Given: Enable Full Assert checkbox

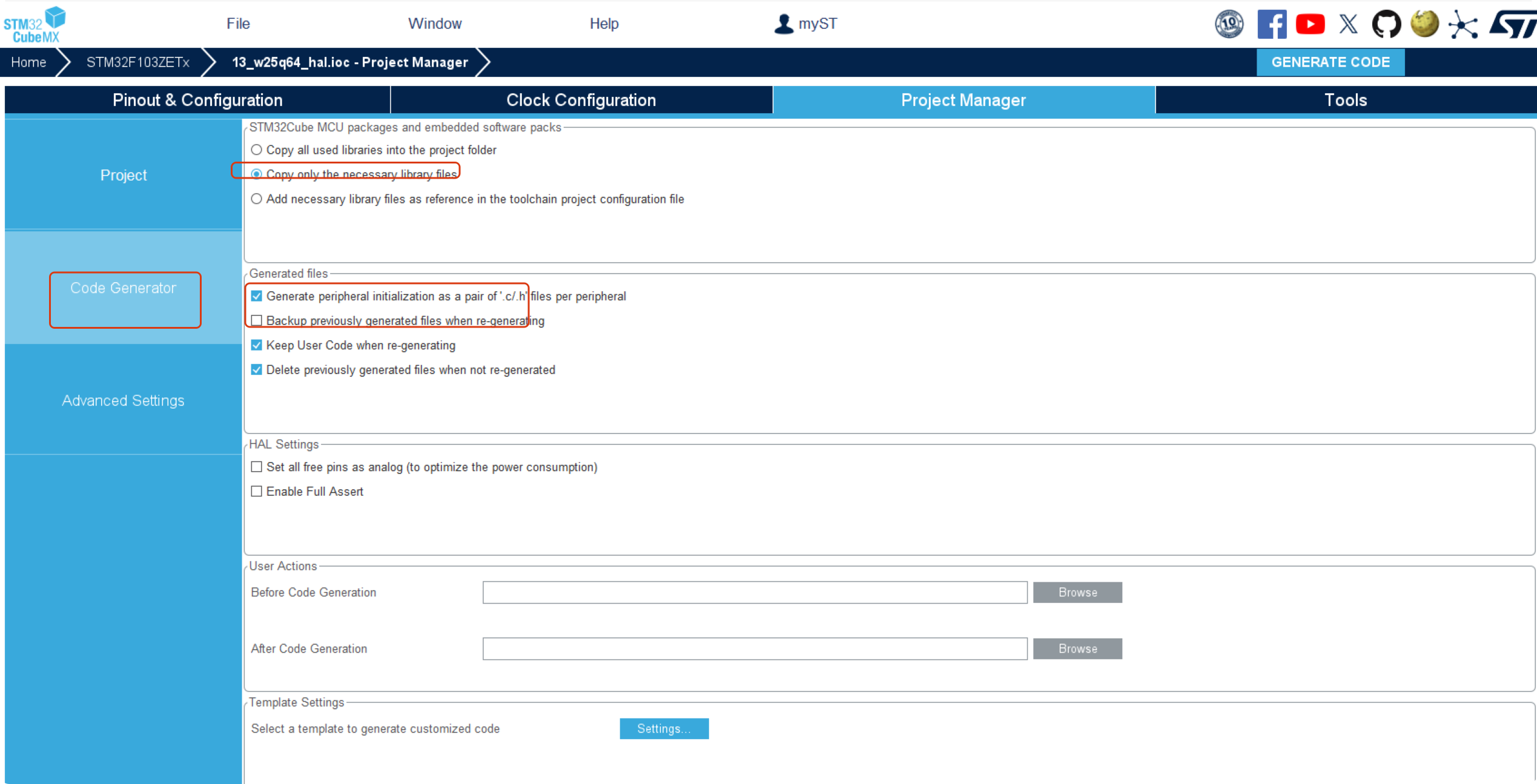Looking at the screenshot, I should (x=257, y=492).
